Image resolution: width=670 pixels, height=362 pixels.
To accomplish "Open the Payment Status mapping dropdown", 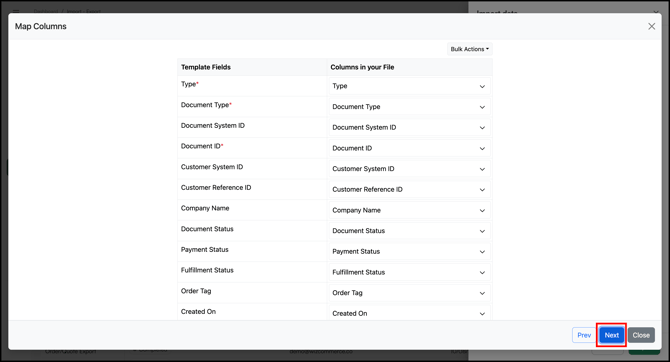I will pyautogui.click(x=409, y=252).
